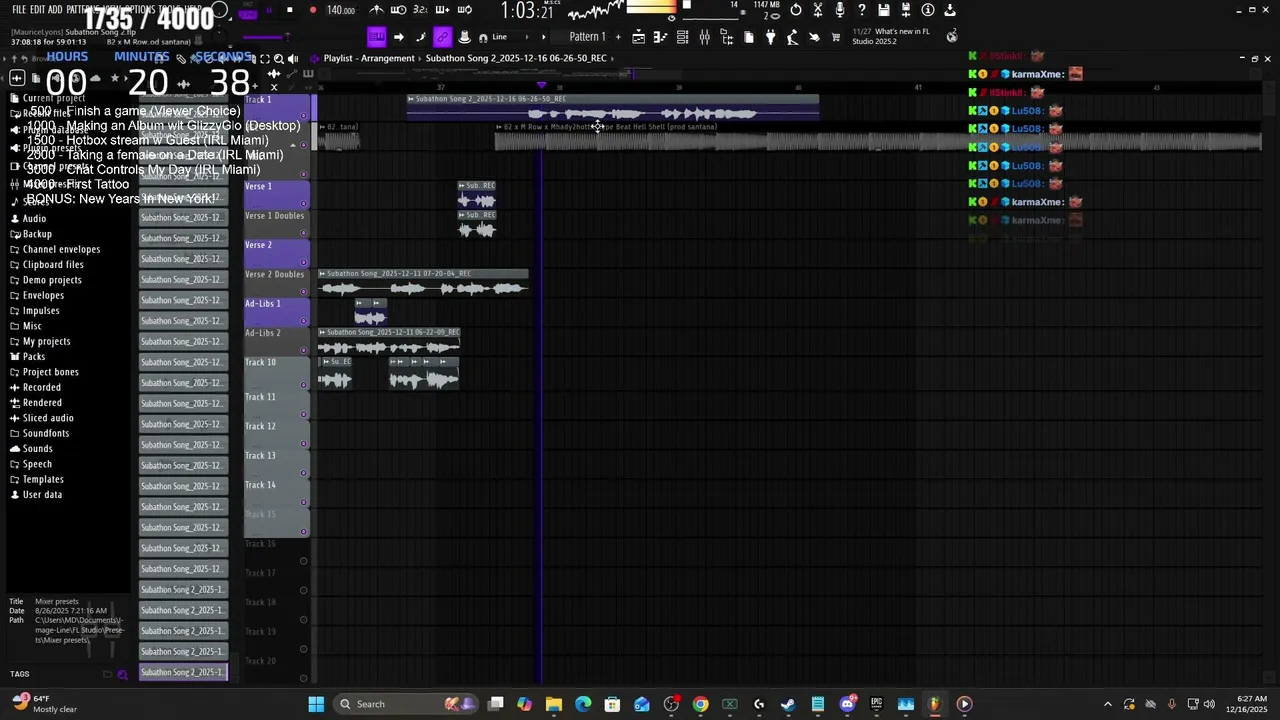Click the save new version icon
1280x720 pixels.
click(x=906, y=10)
